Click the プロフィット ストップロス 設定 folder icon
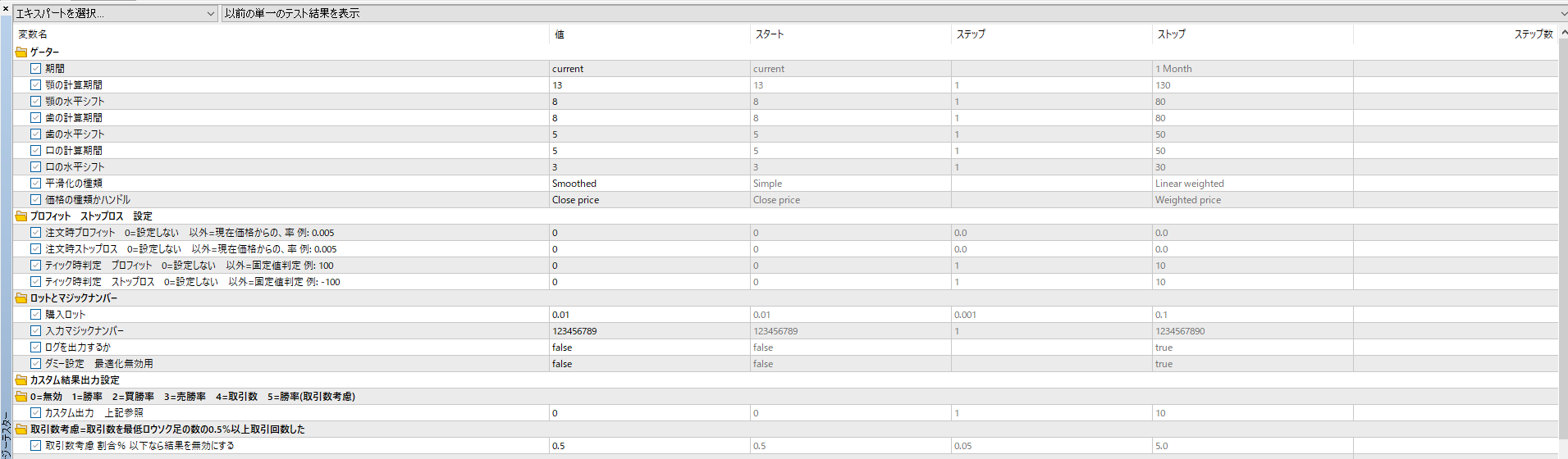Viewport: 1568px width, 459px height. 21,216
